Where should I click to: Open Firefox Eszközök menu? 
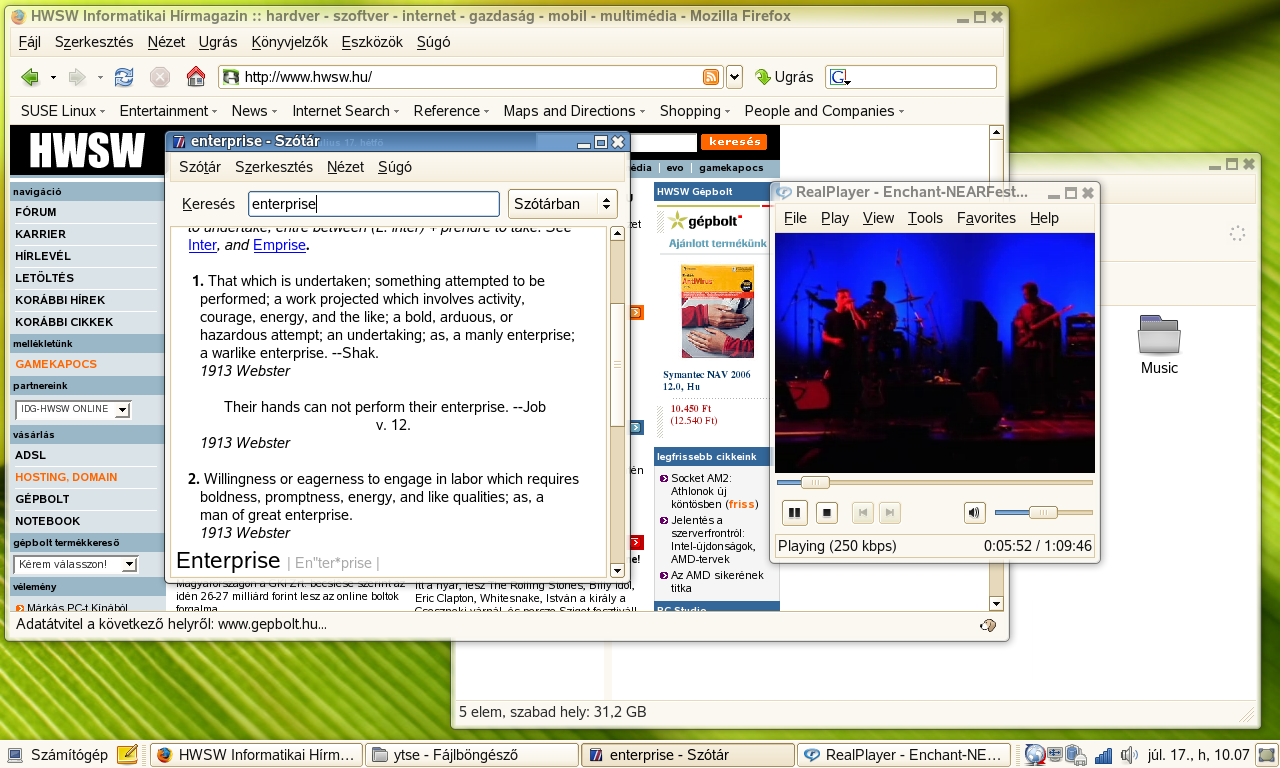[x=372, y=42]
